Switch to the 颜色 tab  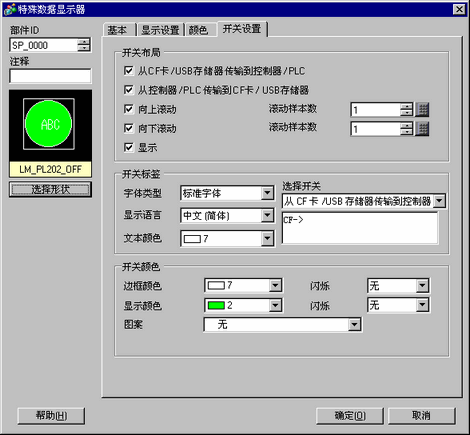[200, 30]
